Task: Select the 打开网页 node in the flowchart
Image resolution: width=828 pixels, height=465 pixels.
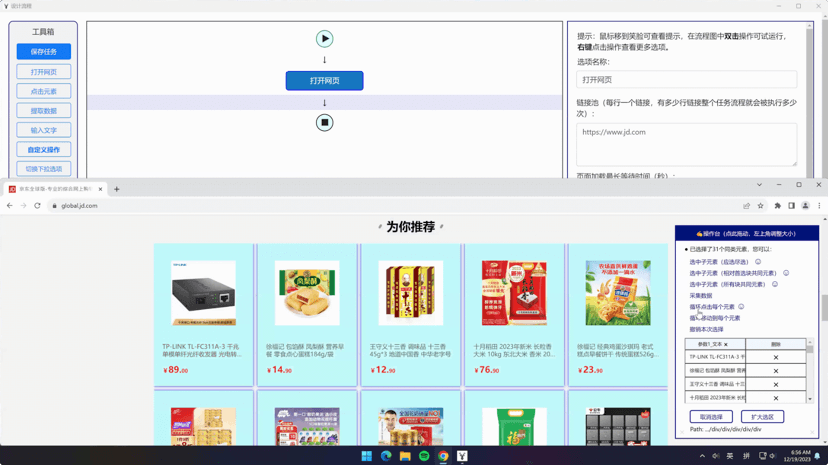Action: click(324, 81)
